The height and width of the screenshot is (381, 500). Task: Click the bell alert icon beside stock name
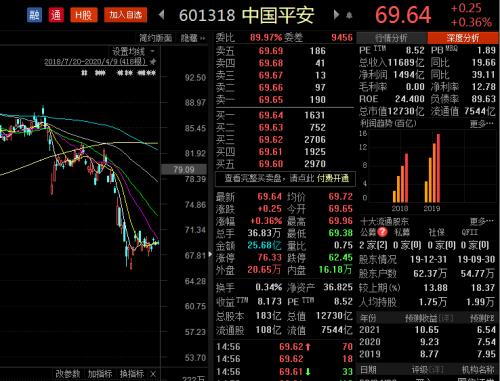349,15
